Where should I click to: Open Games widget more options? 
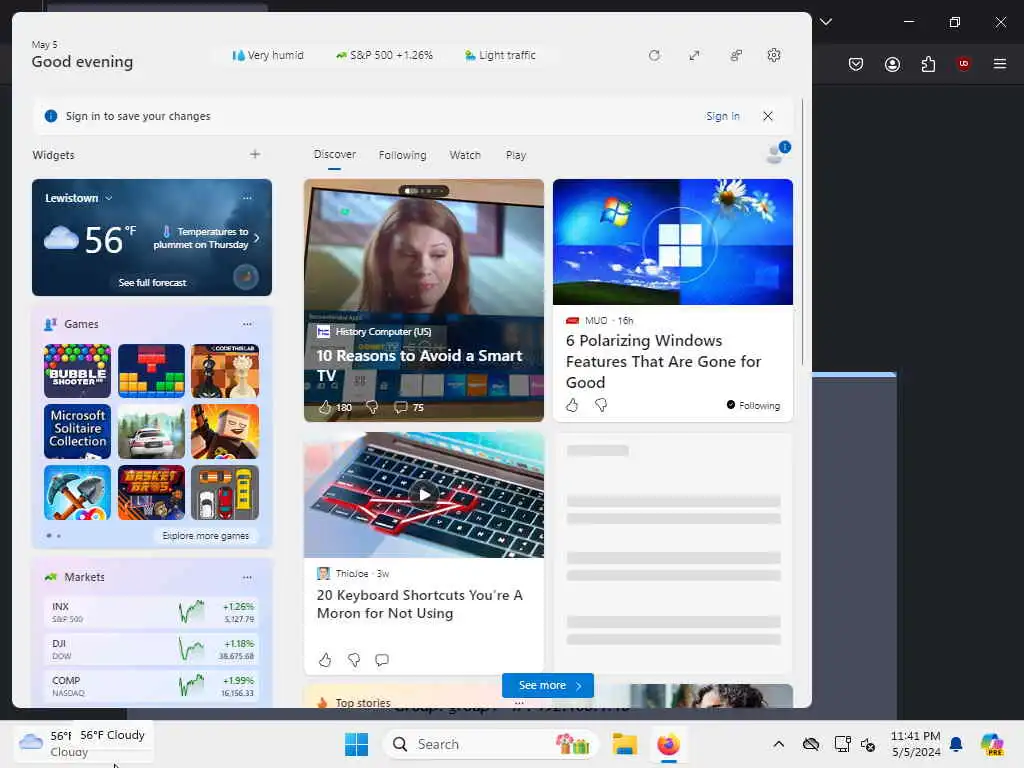(x=248, y=324)
